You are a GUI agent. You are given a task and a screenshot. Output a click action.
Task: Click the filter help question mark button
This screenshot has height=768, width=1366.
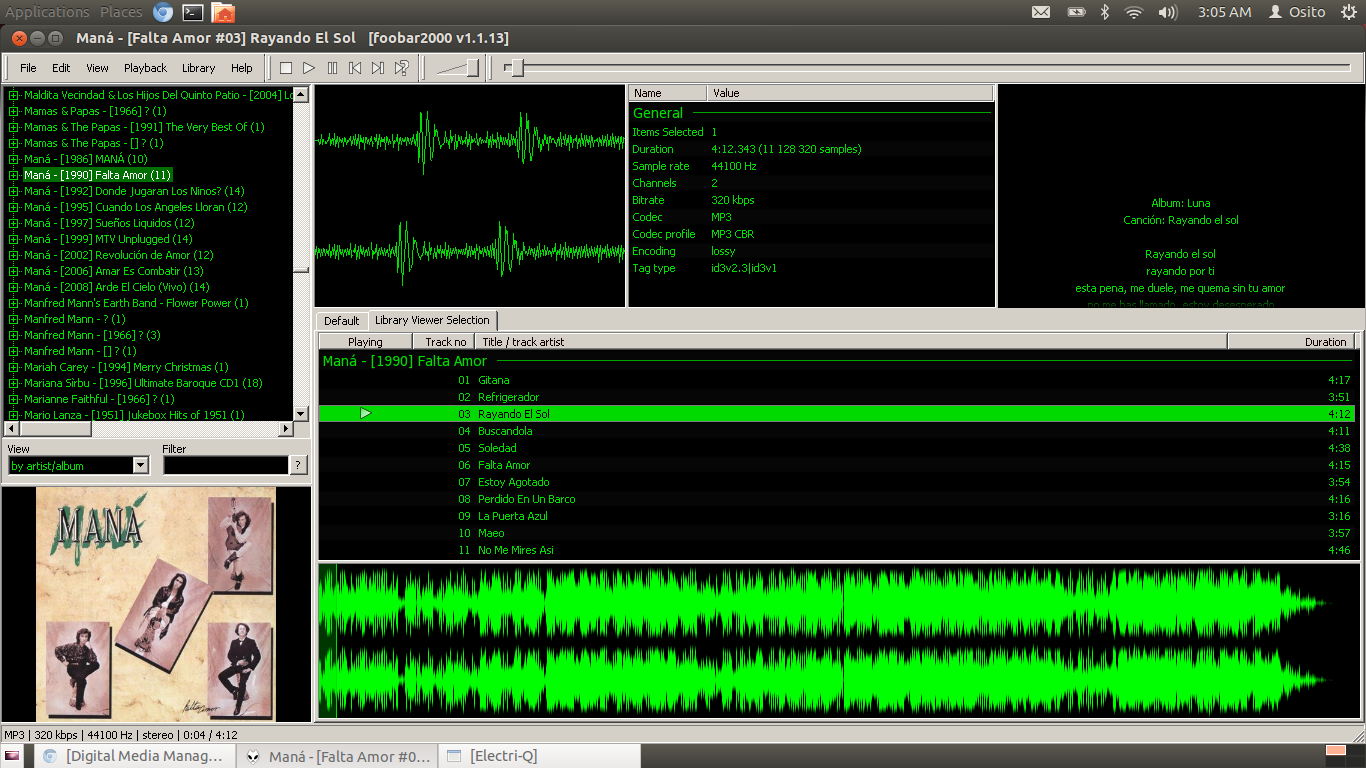tap(298, 465)
